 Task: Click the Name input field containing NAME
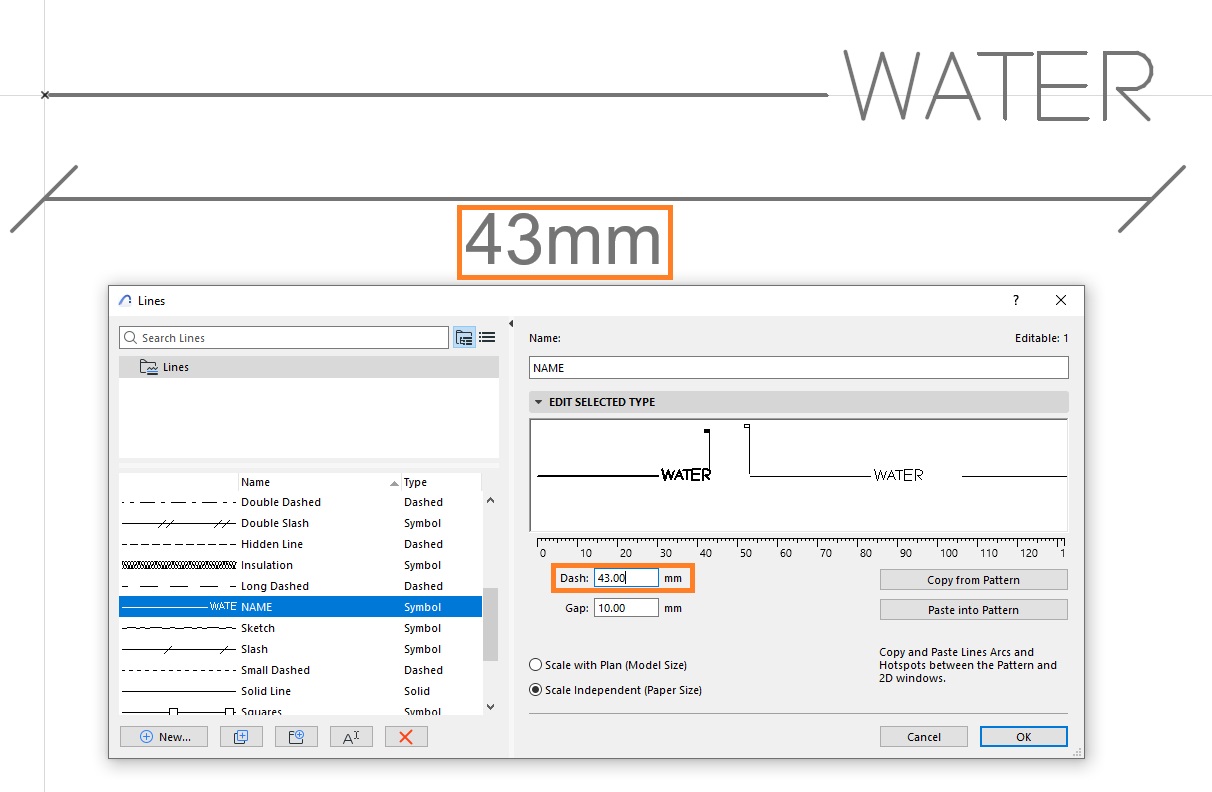click(798, 368)
